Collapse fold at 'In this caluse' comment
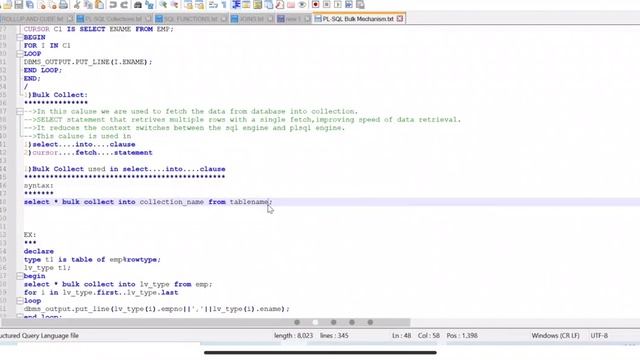This screenshot has width=640, height=360. pos(19,111)
